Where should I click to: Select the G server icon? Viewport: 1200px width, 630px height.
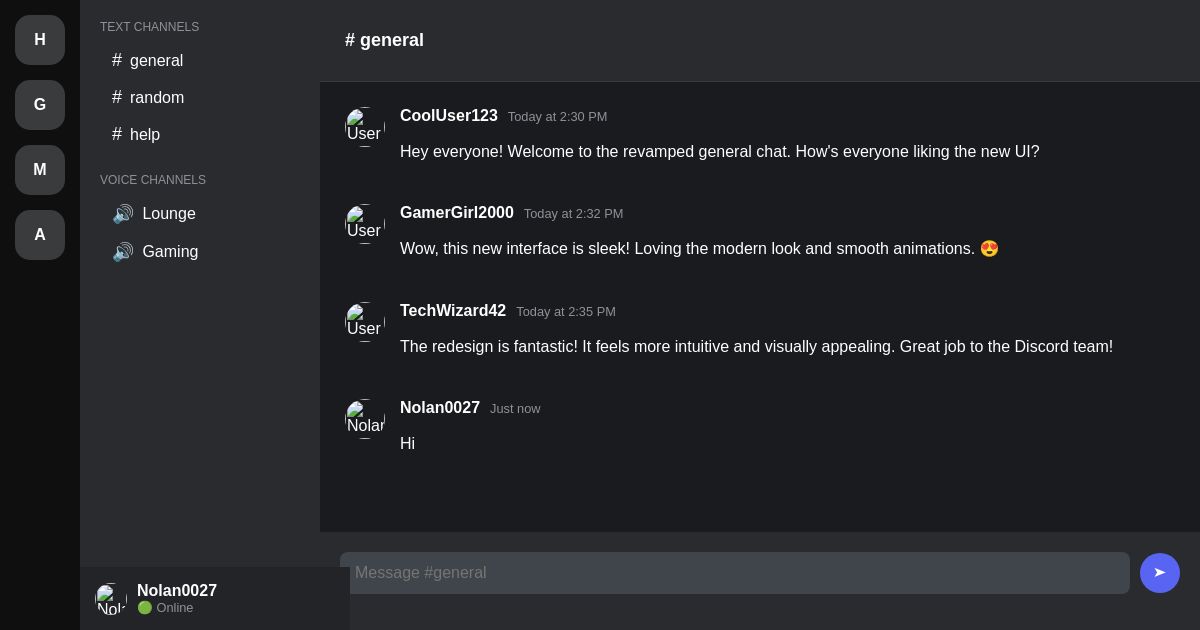40,105
